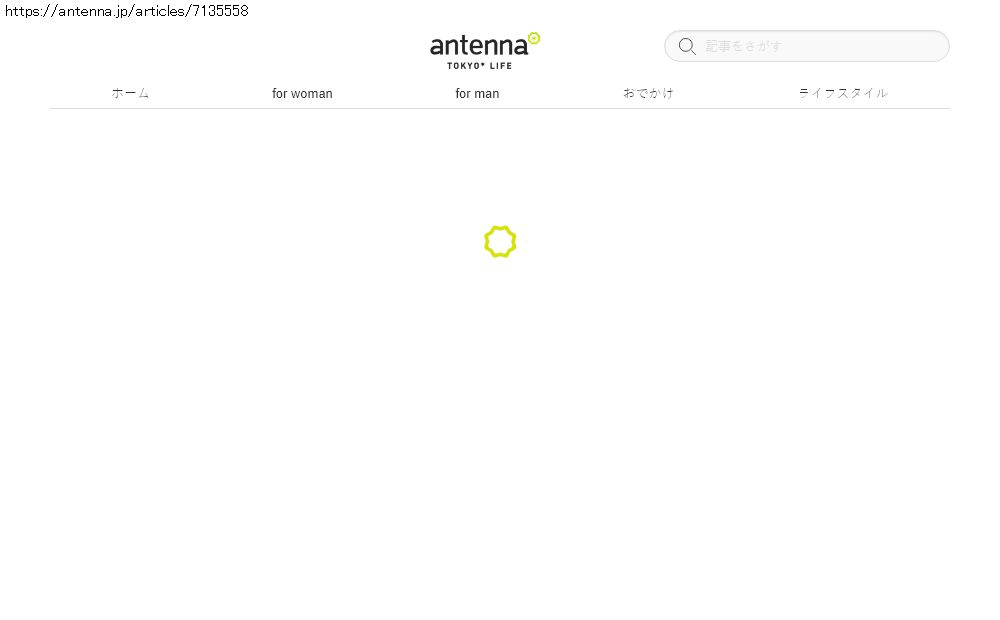Click the TOKYO LIFE tagline under logo
The width and height of the screenshot is (1000, 620).
[x=480, y=66]
